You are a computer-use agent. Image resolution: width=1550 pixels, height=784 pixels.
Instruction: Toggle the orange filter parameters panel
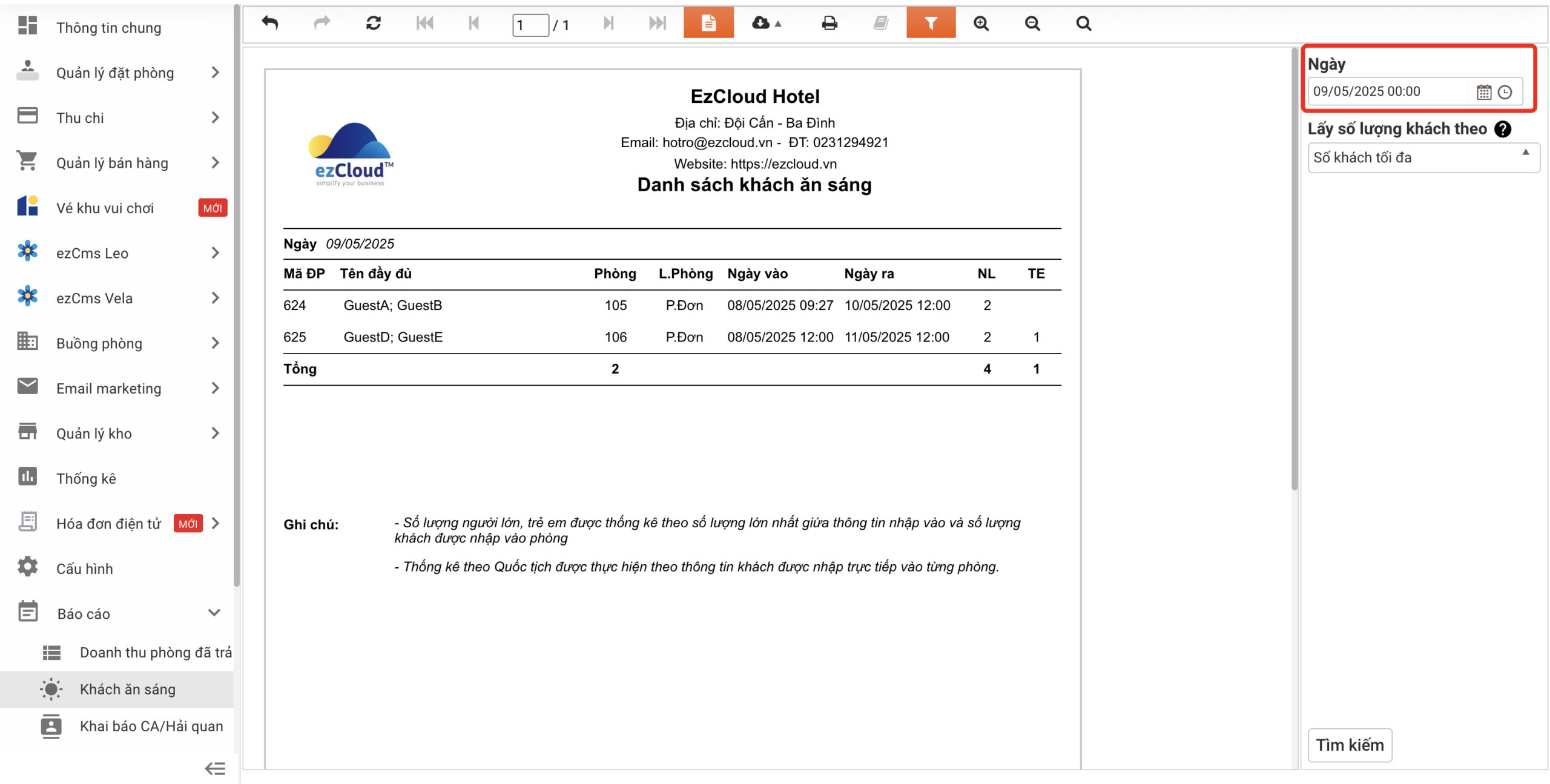coord(931,23)
